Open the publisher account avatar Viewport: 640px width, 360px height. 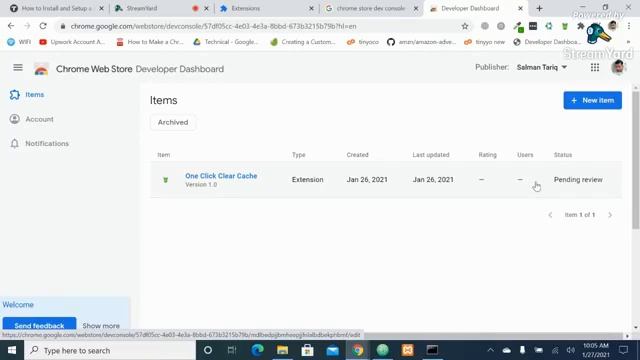click(618, 67)
